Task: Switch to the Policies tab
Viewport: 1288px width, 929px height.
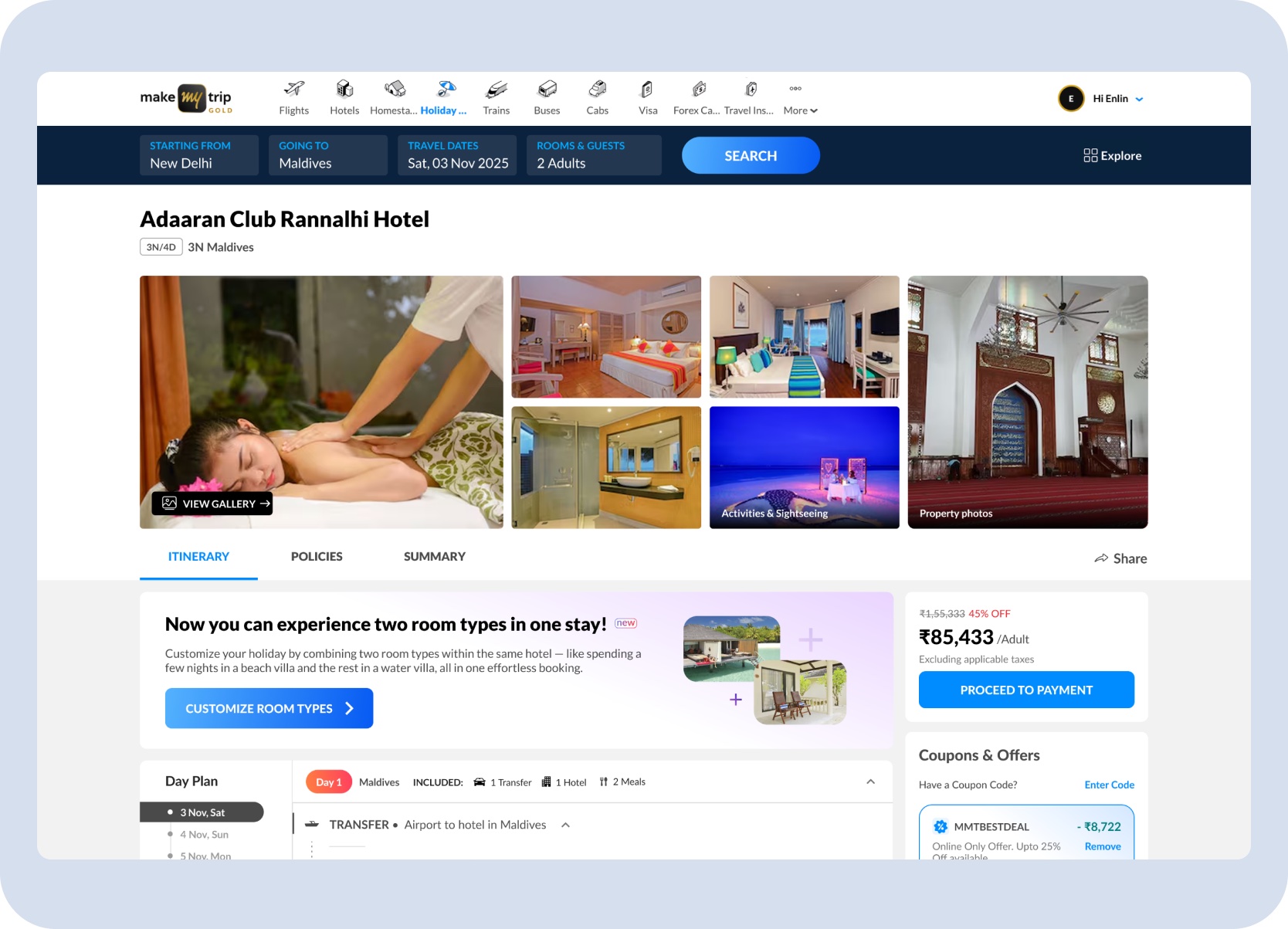Action: coord(317,557)
